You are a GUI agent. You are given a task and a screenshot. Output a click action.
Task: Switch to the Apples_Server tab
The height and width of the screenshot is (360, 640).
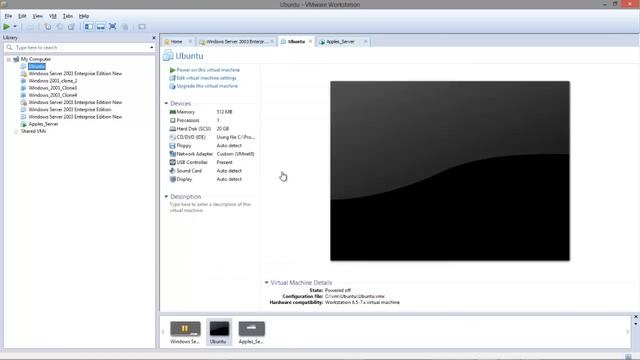pyautogui.click(x=340, y=42)
